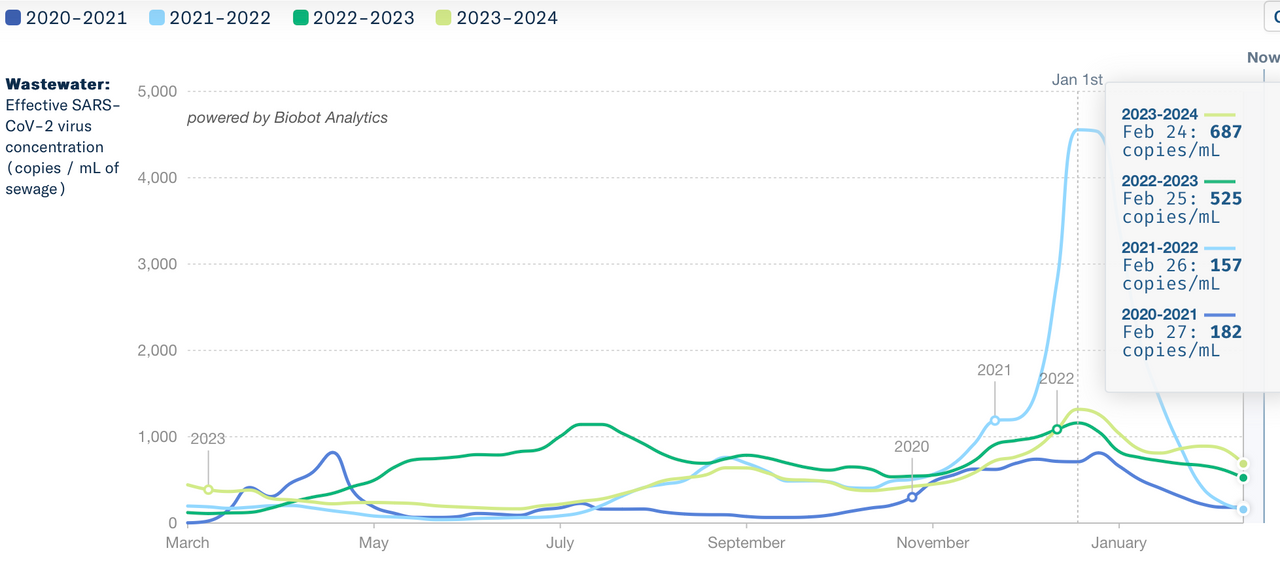
Task: Click the 2022 year marker dot
Action: point(1057,430)
